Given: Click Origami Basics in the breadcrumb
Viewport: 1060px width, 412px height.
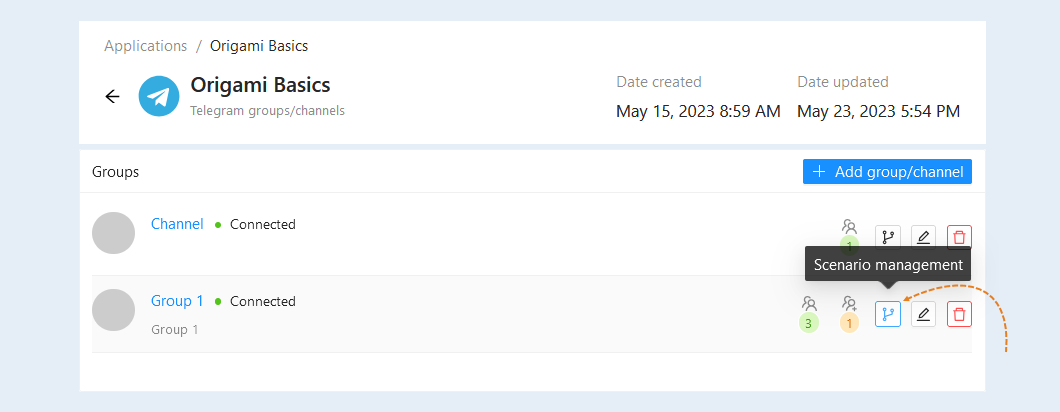Looking at the screenshot, I should coord(259,46).
